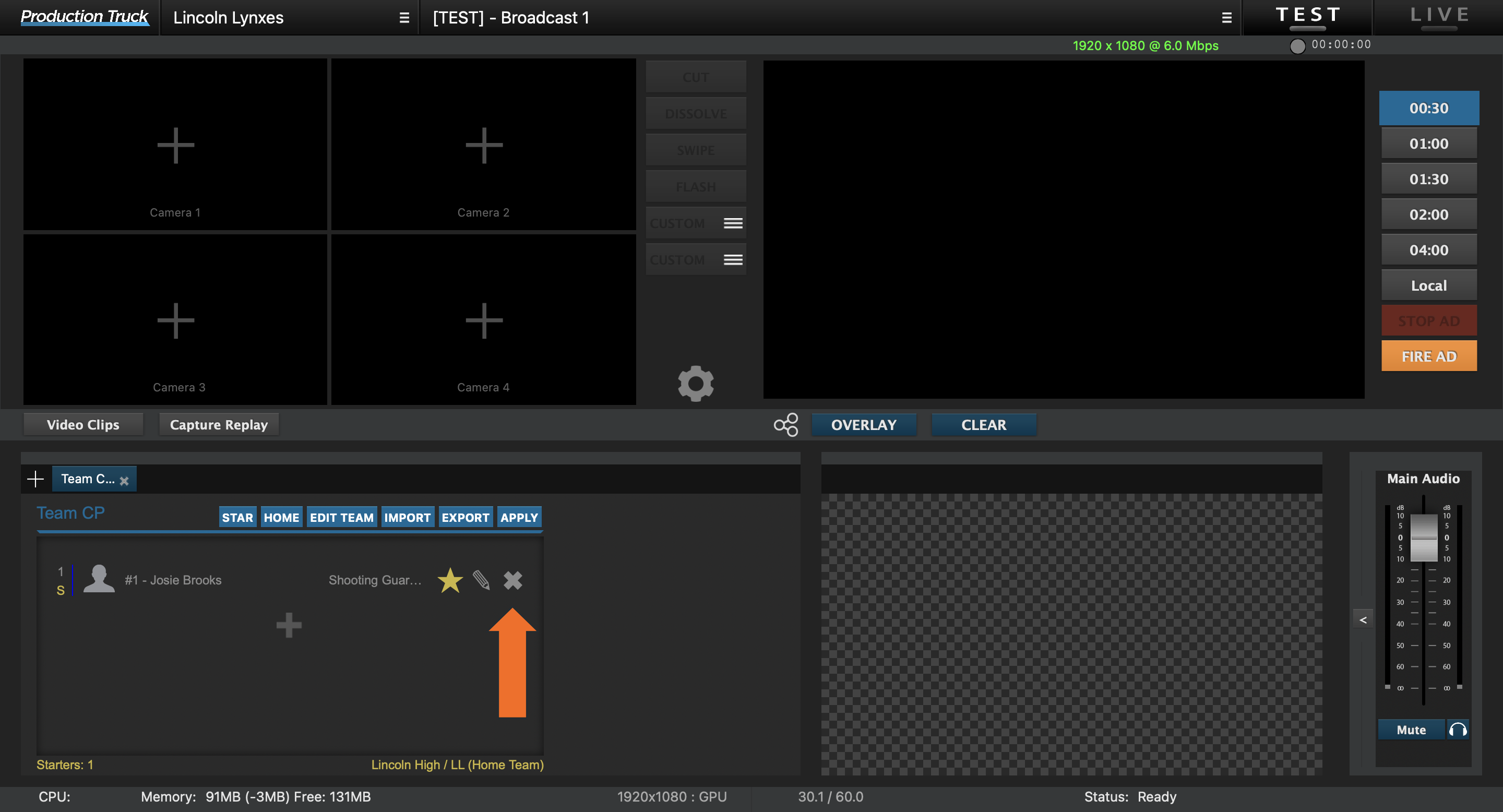
Task: Select the Local ad option
Action: (1428, 285)
